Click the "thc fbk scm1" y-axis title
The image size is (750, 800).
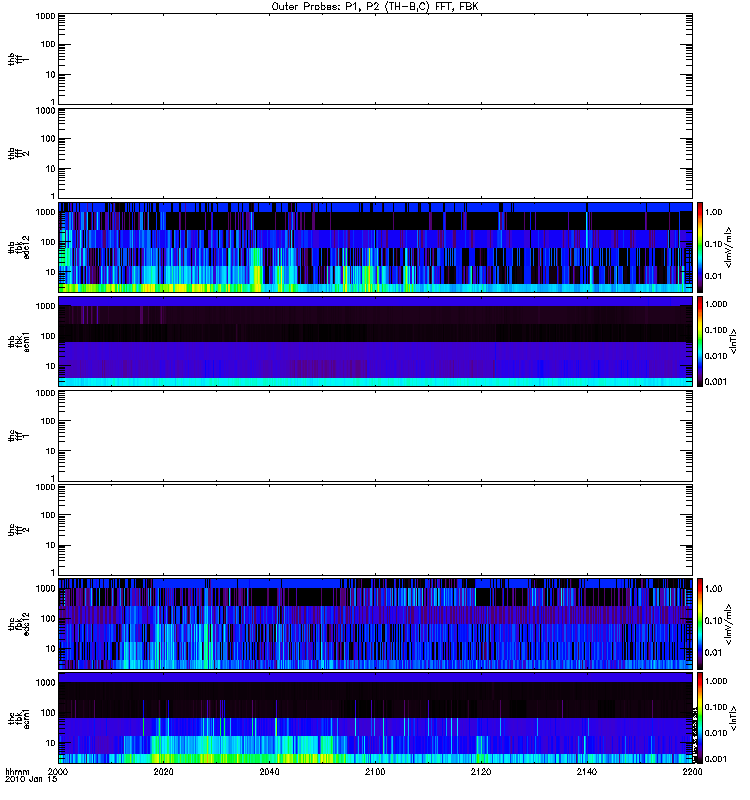point(18,718)
